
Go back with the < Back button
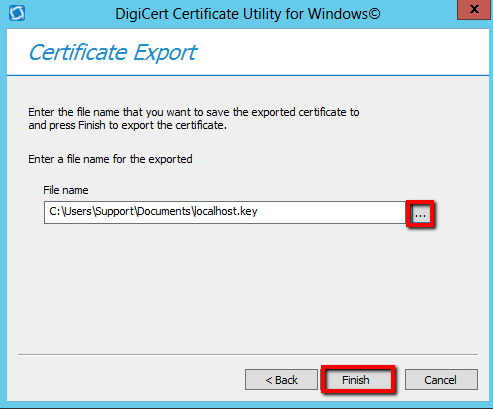281,380
